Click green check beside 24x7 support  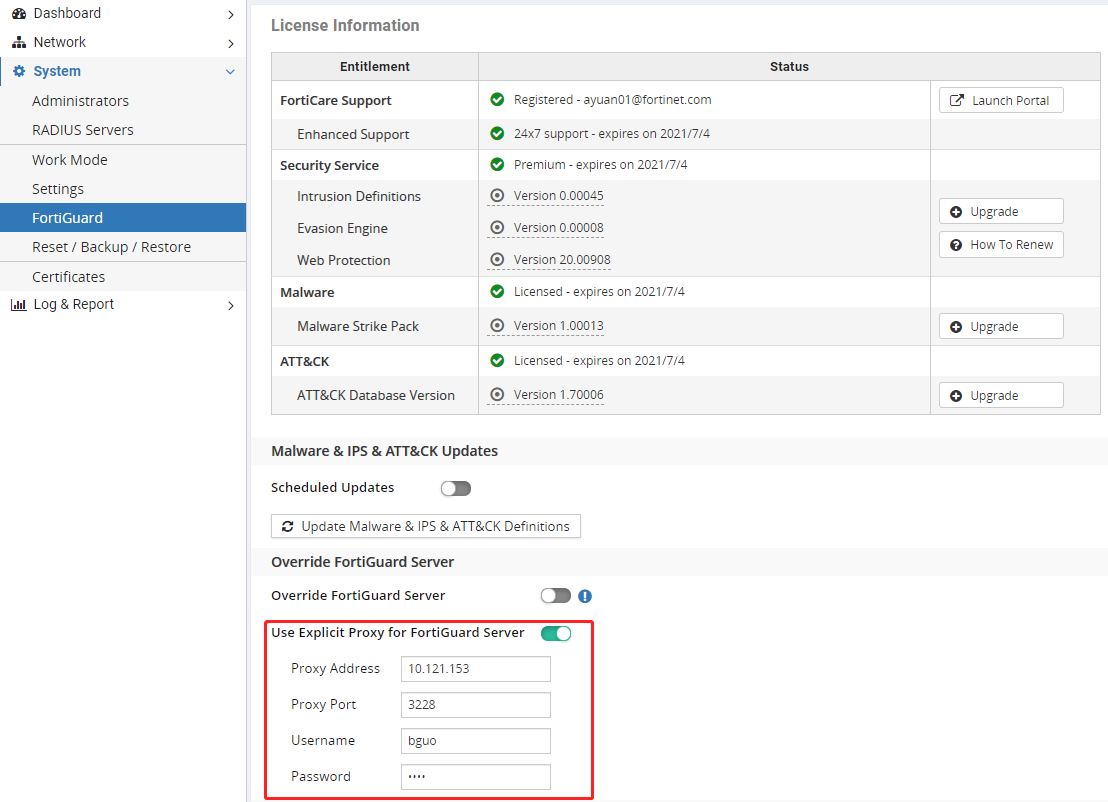click(497, 134)
